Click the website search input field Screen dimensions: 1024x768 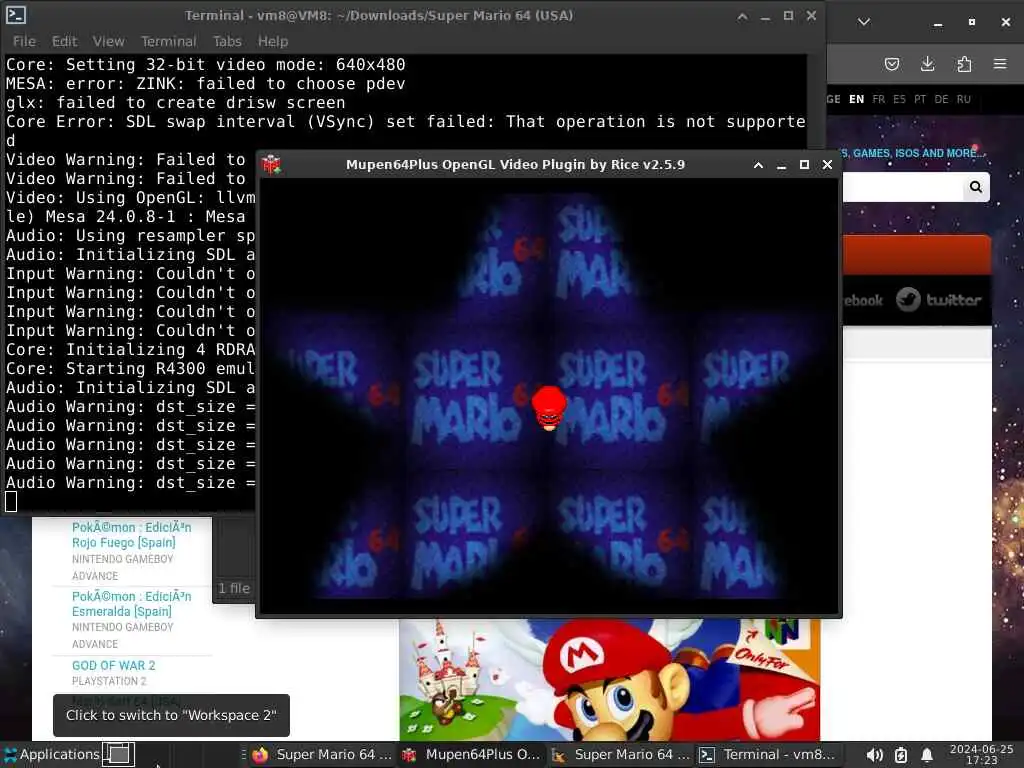click(901, 187)
